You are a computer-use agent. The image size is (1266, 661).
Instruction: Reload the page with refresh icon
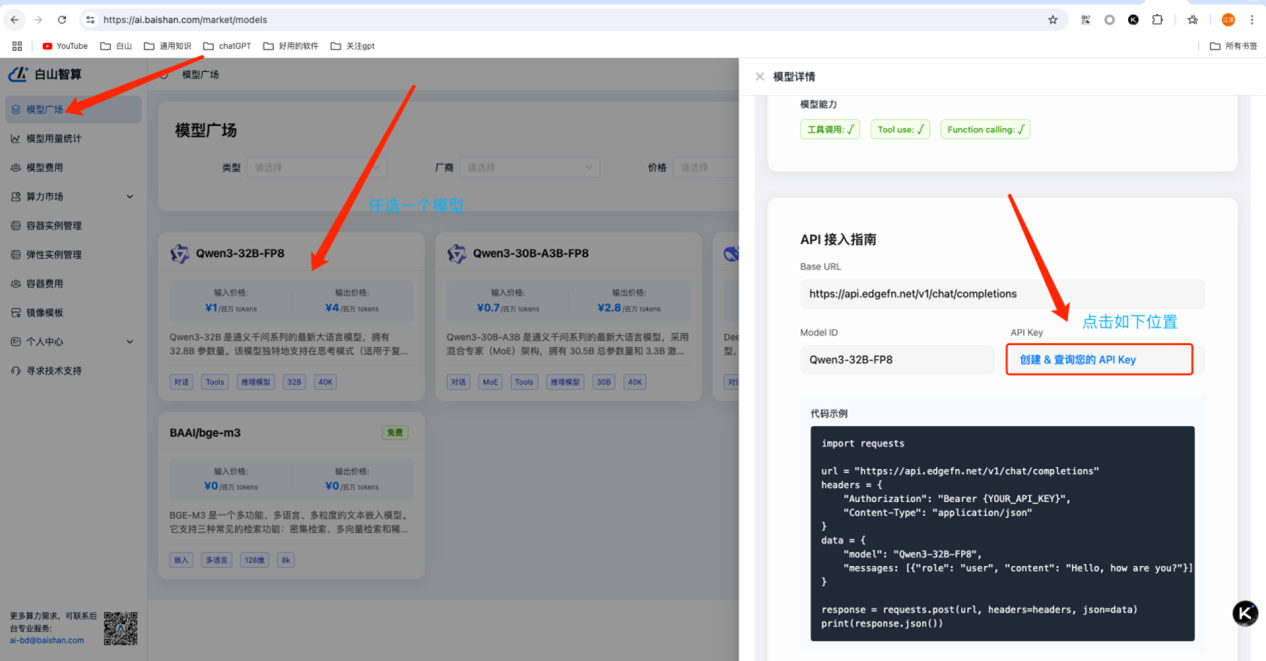coord(62,20)
